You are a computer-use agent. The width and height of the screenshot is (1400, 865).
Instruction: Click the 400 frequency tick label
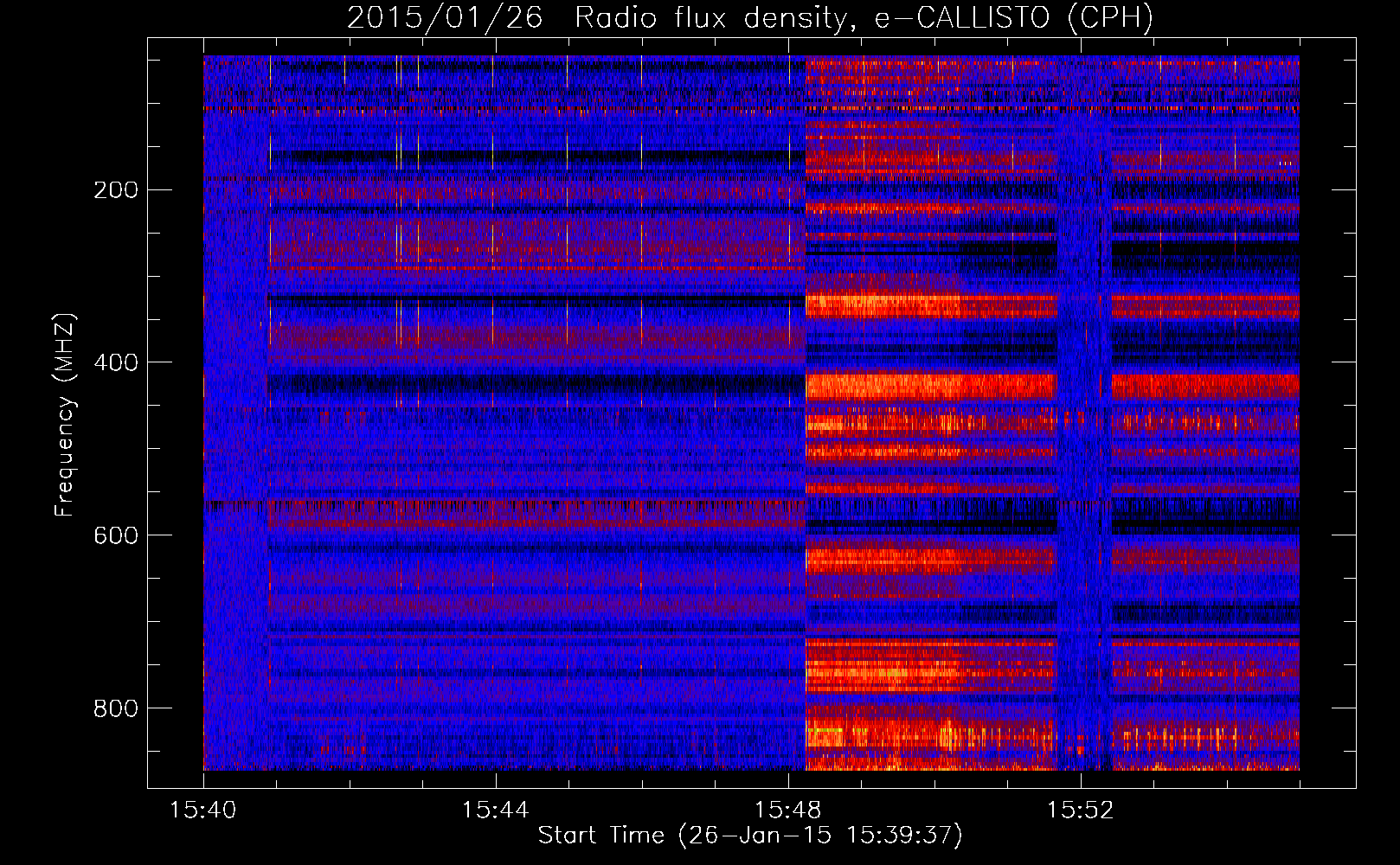click(115, 362)
